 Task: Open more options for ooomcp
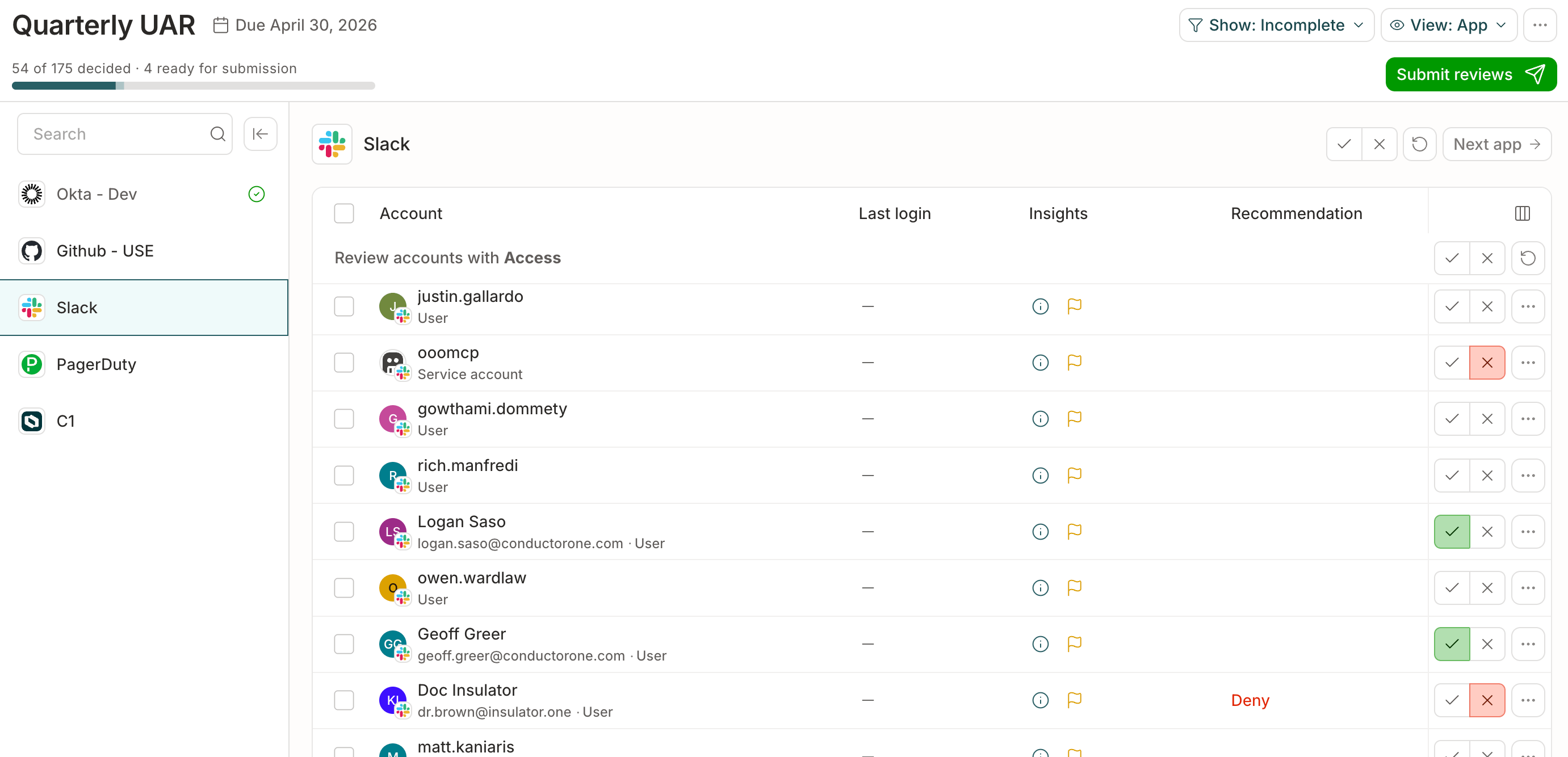[x=1528, y=363]
